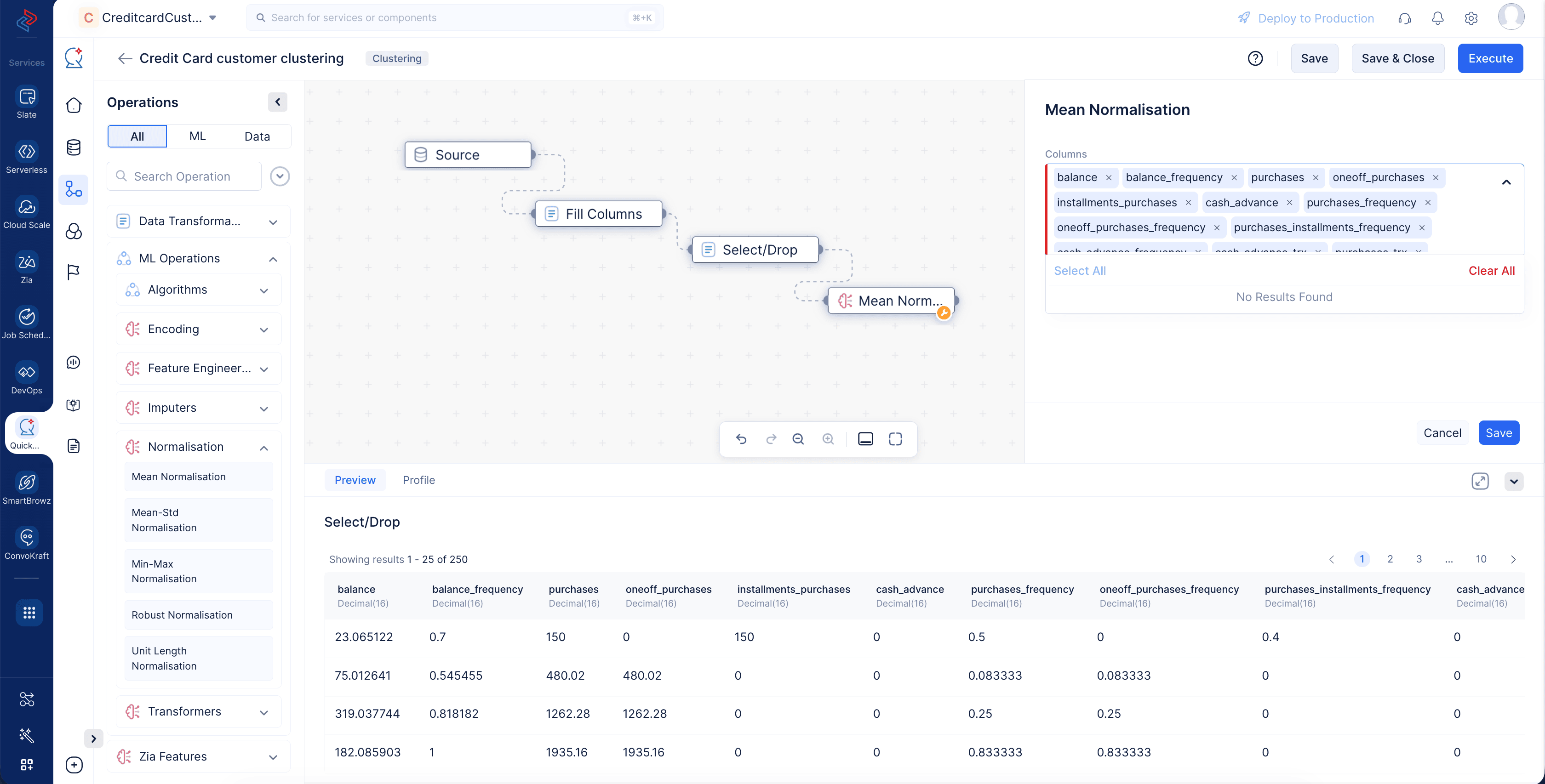1545x784 pixels.
Task: Collapse the Normalisation section
Action: [263, 447]
